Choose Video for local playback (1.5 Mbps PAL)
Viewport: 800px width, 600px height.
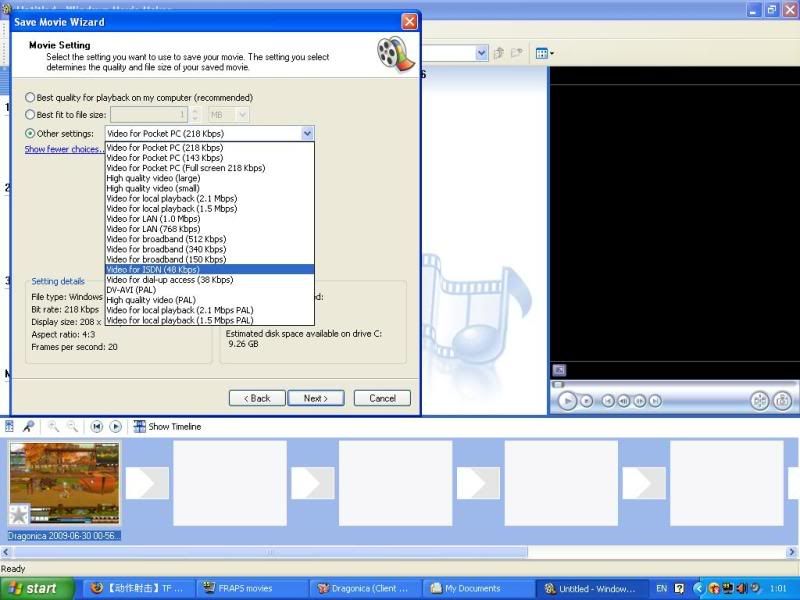[209, 320]
